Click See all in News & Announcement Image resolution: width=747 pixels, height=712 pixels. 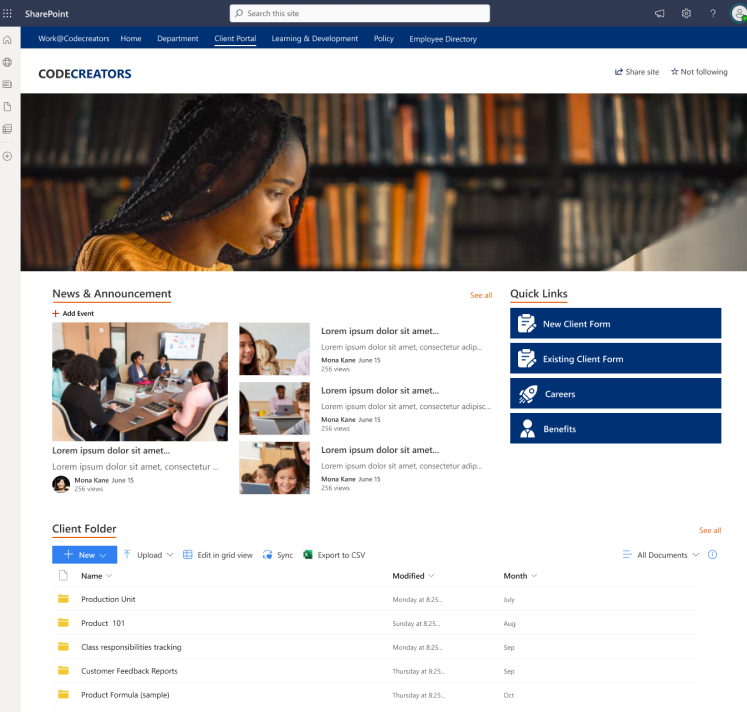tap(481, 296)
